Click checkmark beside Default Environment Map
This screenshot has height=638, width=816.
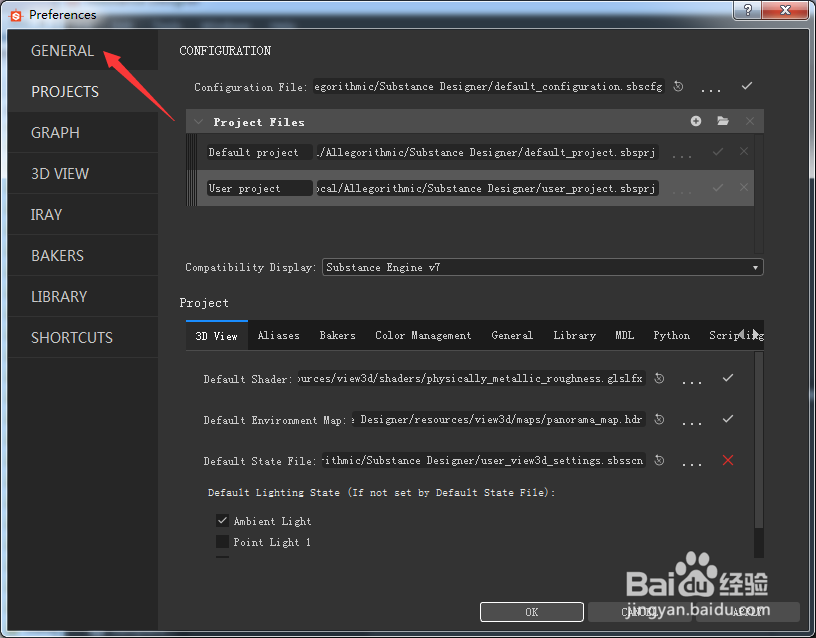[x=728, y=419]
